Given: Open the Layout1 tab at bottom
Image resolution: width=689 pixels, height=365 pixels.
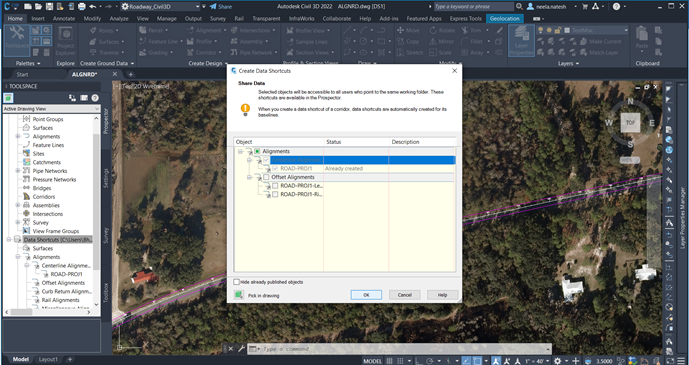Looking at the screenshot, I should click(x=48, y=359).
